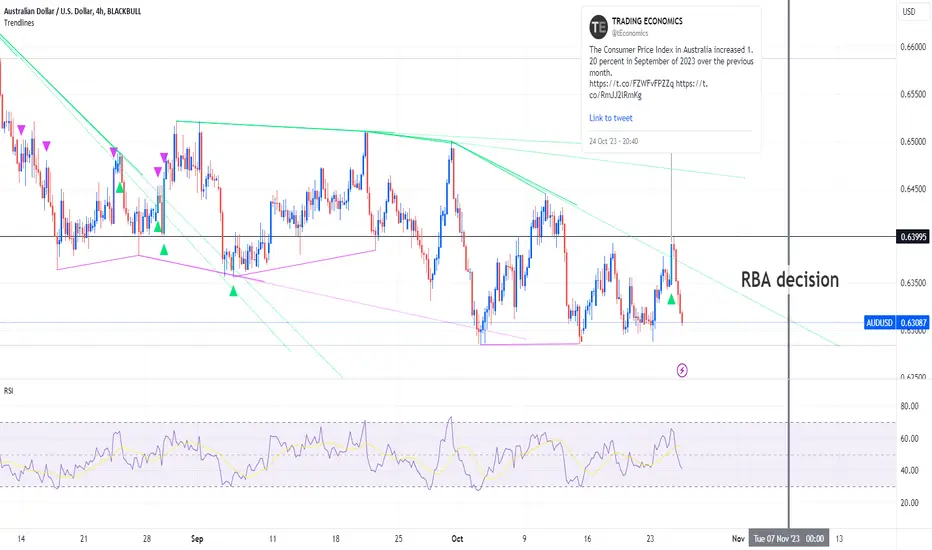
Task: Select the 'RBA decision' text annotation
Action: (789, 279)
